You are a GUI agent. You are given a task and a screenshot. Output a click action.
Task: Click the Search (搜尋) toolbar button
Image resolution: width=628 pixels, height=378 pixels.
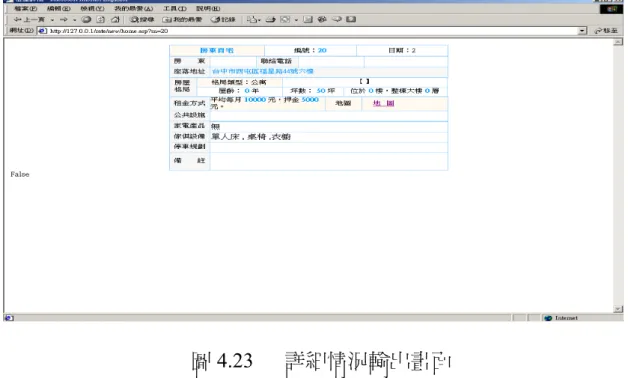(142, 19)
